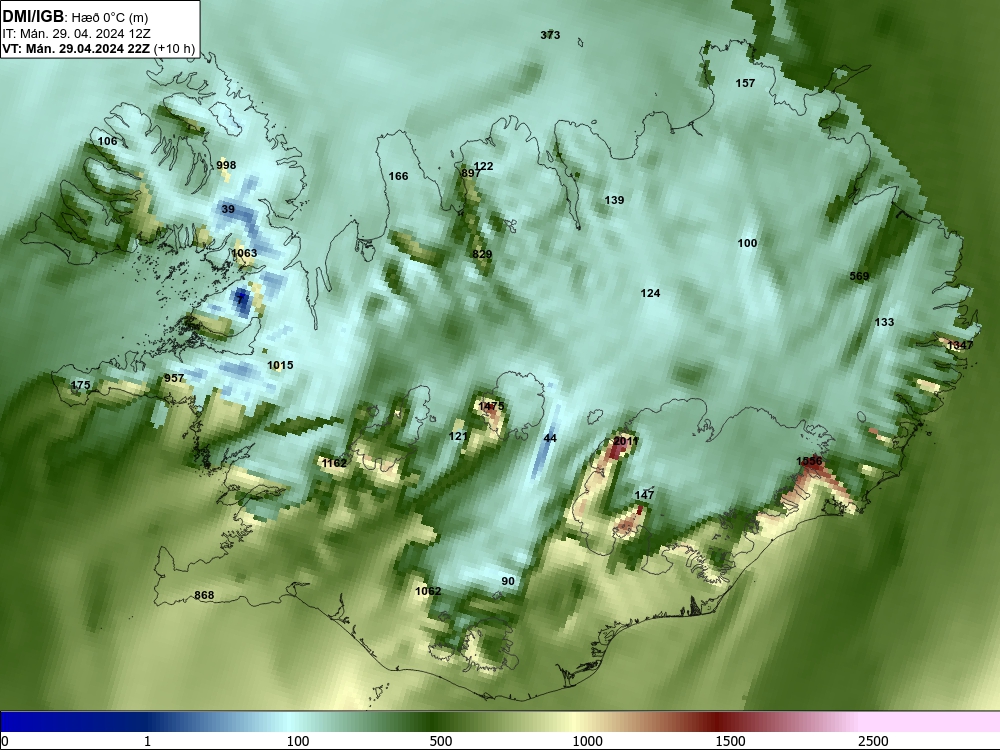Image resolution: width=1000 pixels, height=750 pixels.
Task: Click the 139 value label
Action: tap(614, 200)
